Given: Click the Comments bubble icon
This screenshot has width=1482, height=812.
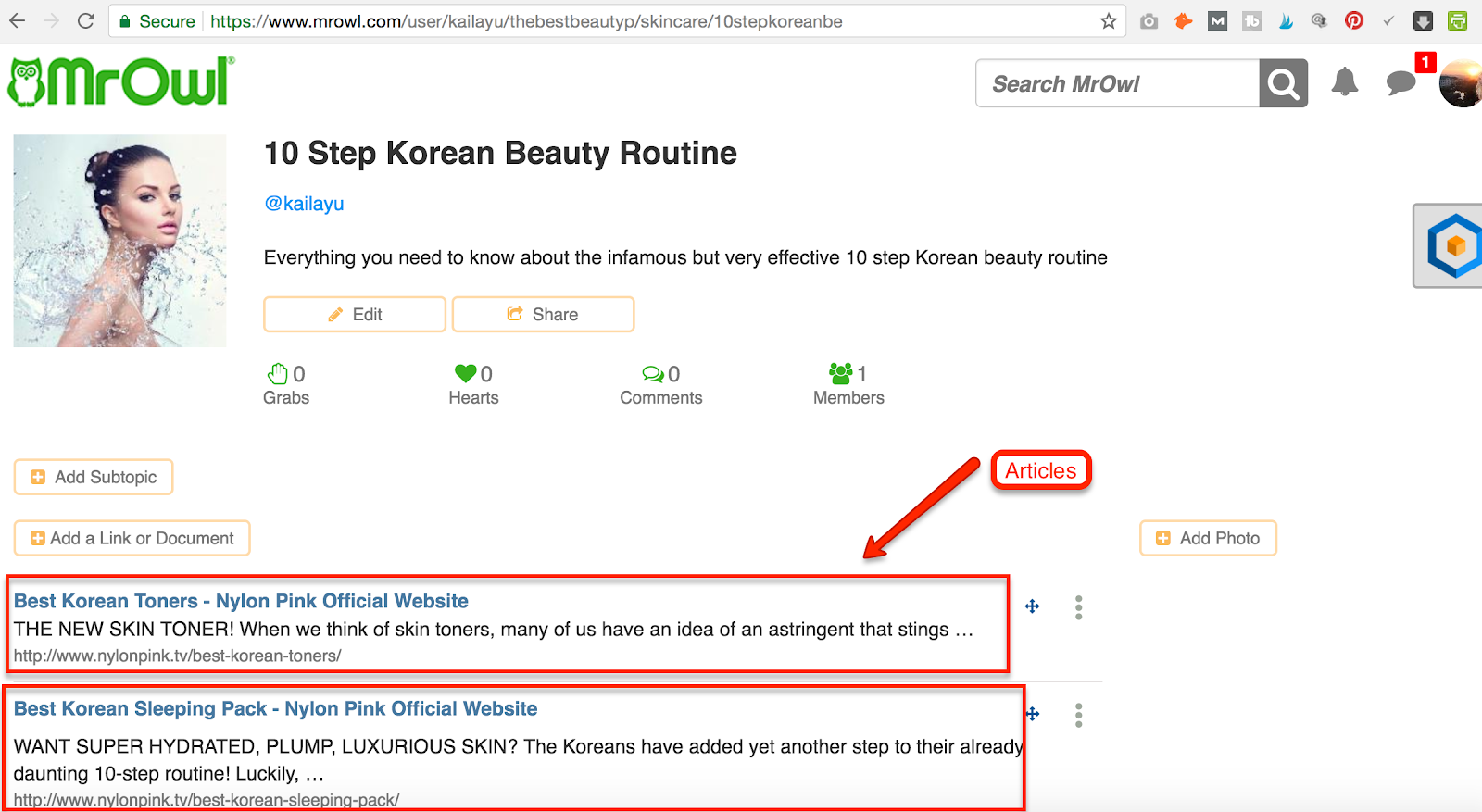Looking at the screenshot, I should click(653, 373).
